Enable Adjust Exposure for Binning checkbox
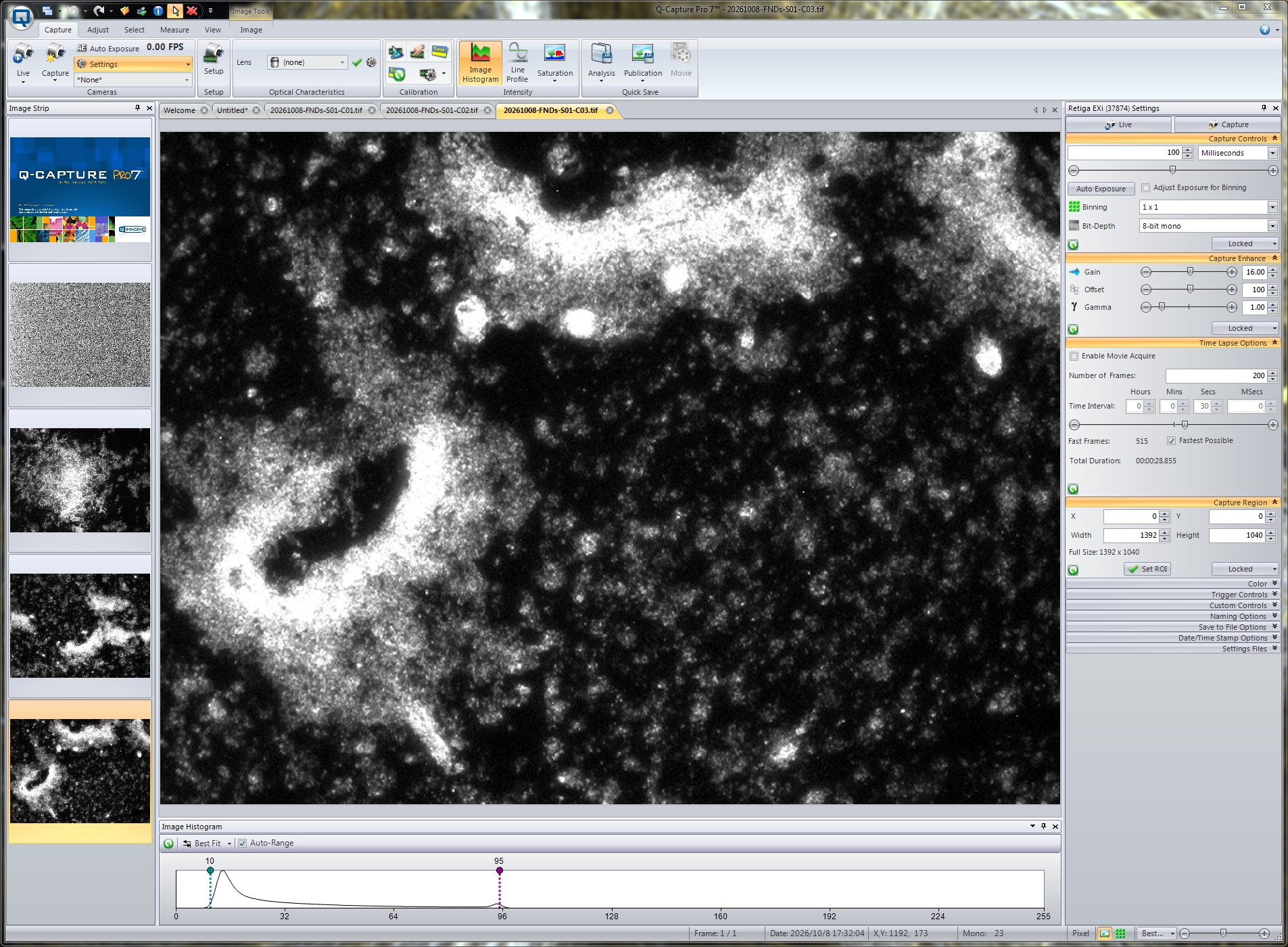The height and width of the screenshot is (947, 1288). point(1145,188)
